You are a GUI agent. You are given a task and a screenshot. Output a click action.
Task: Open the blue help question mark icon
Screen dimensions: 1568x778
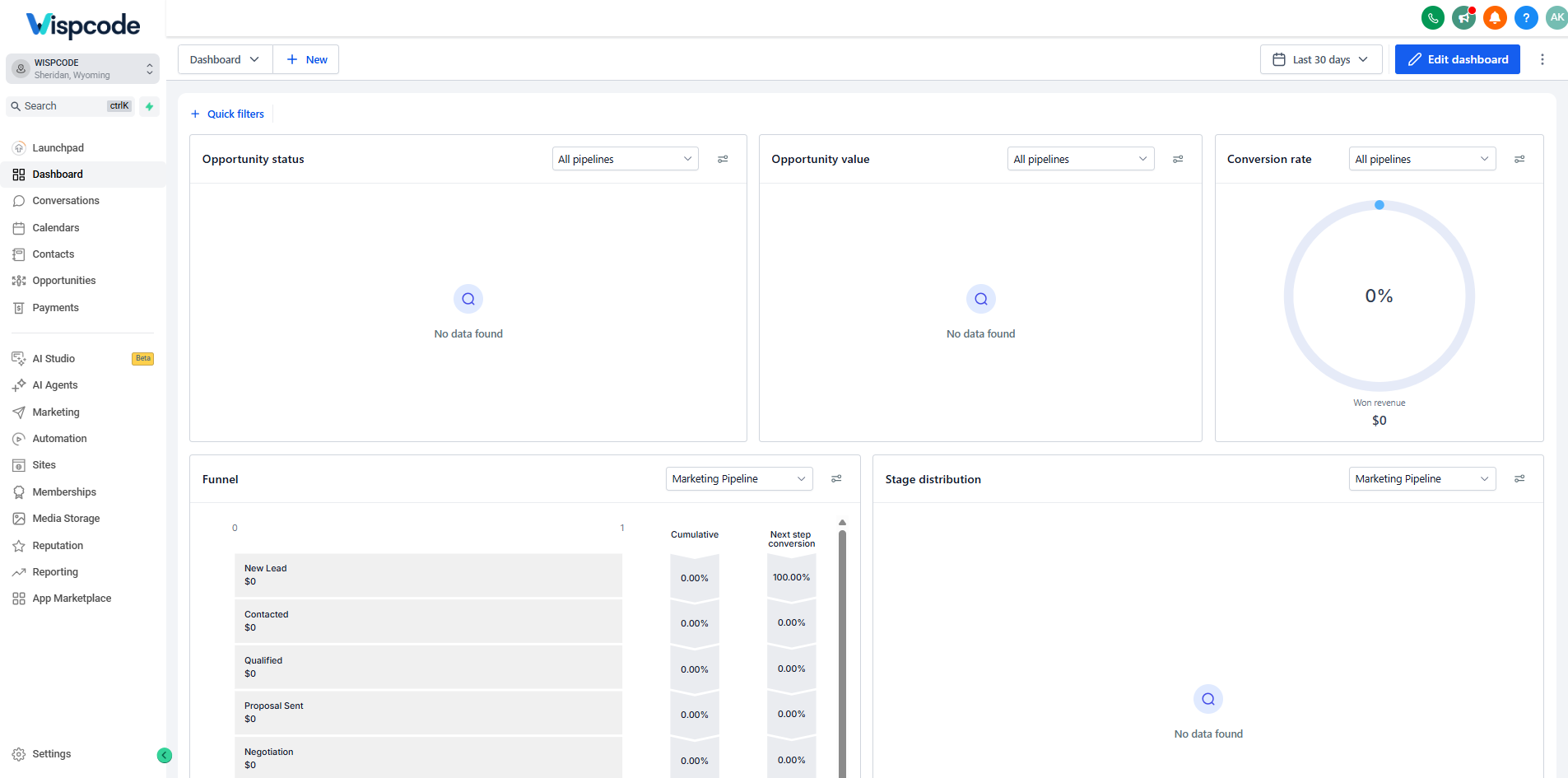[x=1526, y=17]
